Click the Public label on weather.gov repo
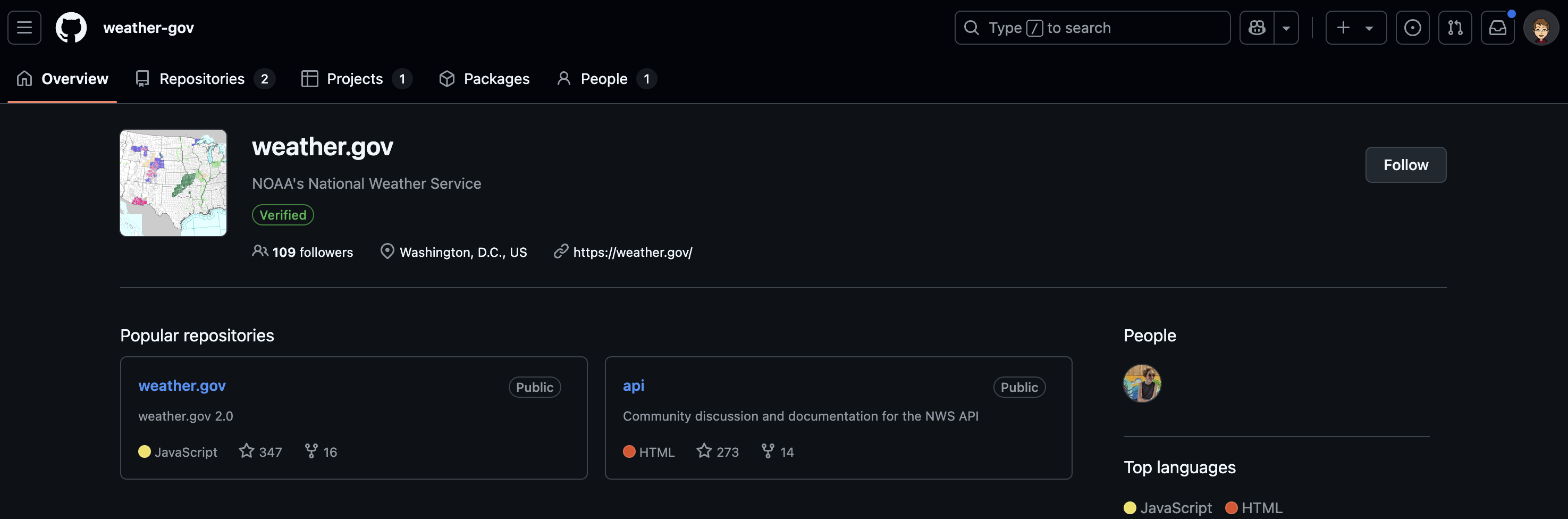Screen dimensions: 1568x519 534,387
